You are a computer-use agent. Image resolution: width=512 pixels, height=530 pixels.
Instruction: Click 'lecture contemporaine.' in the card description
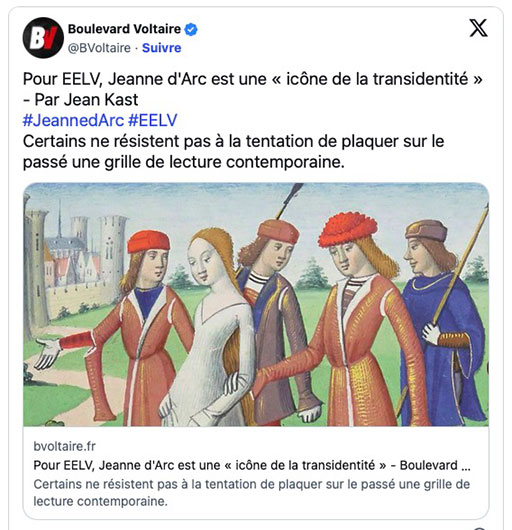[100, 501]
